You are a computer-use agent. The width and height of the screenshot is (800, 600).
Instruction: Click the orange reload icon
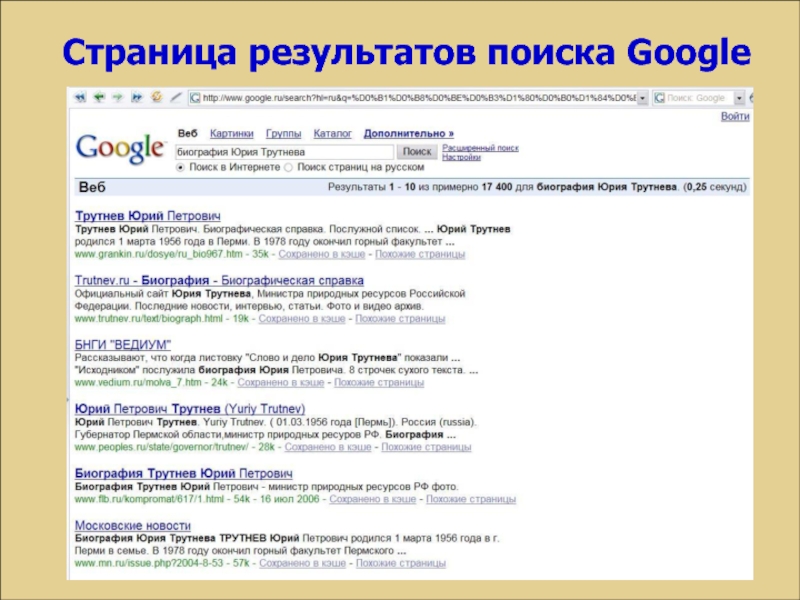157,96
